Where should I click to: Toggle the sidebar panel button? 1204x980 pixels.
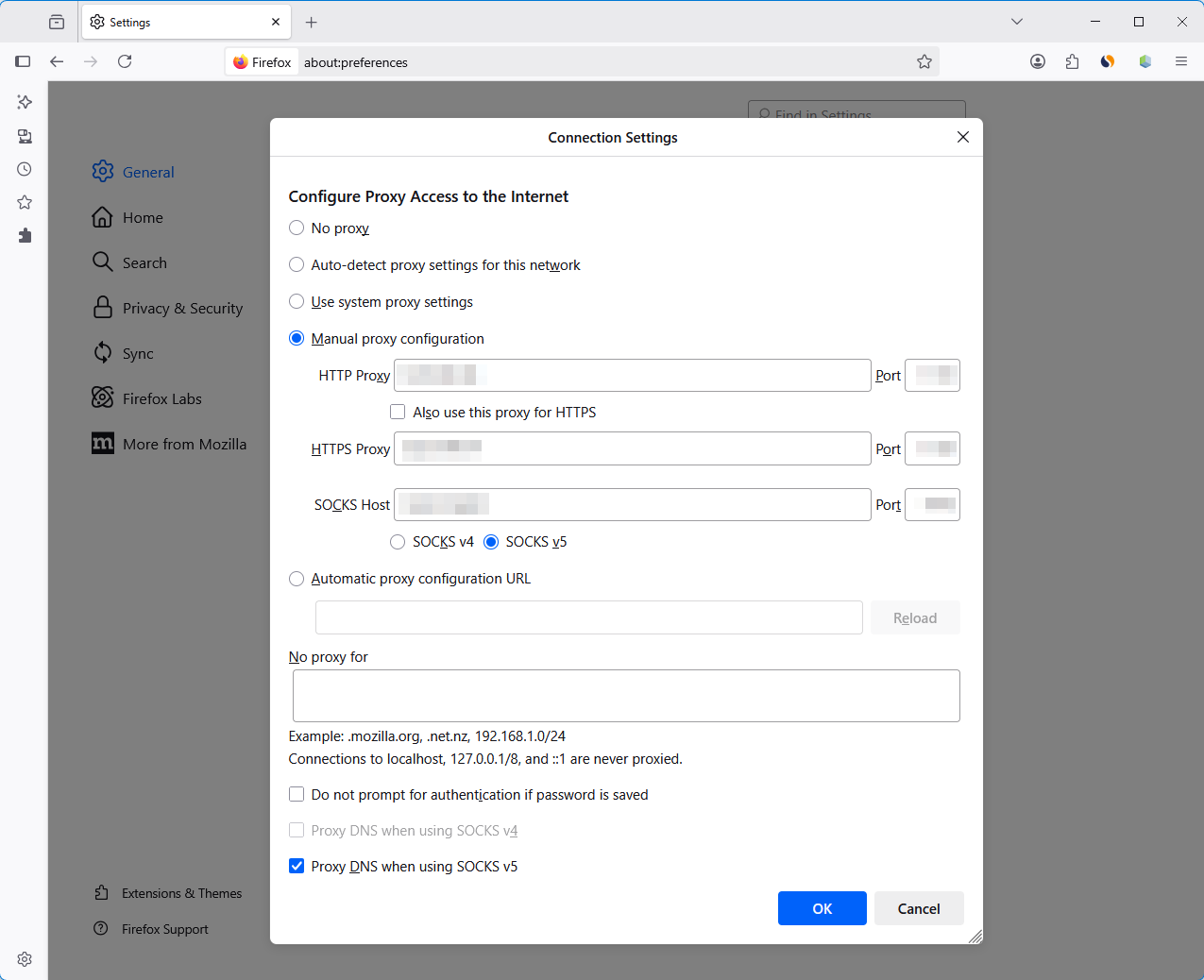(x=23, y=61)
